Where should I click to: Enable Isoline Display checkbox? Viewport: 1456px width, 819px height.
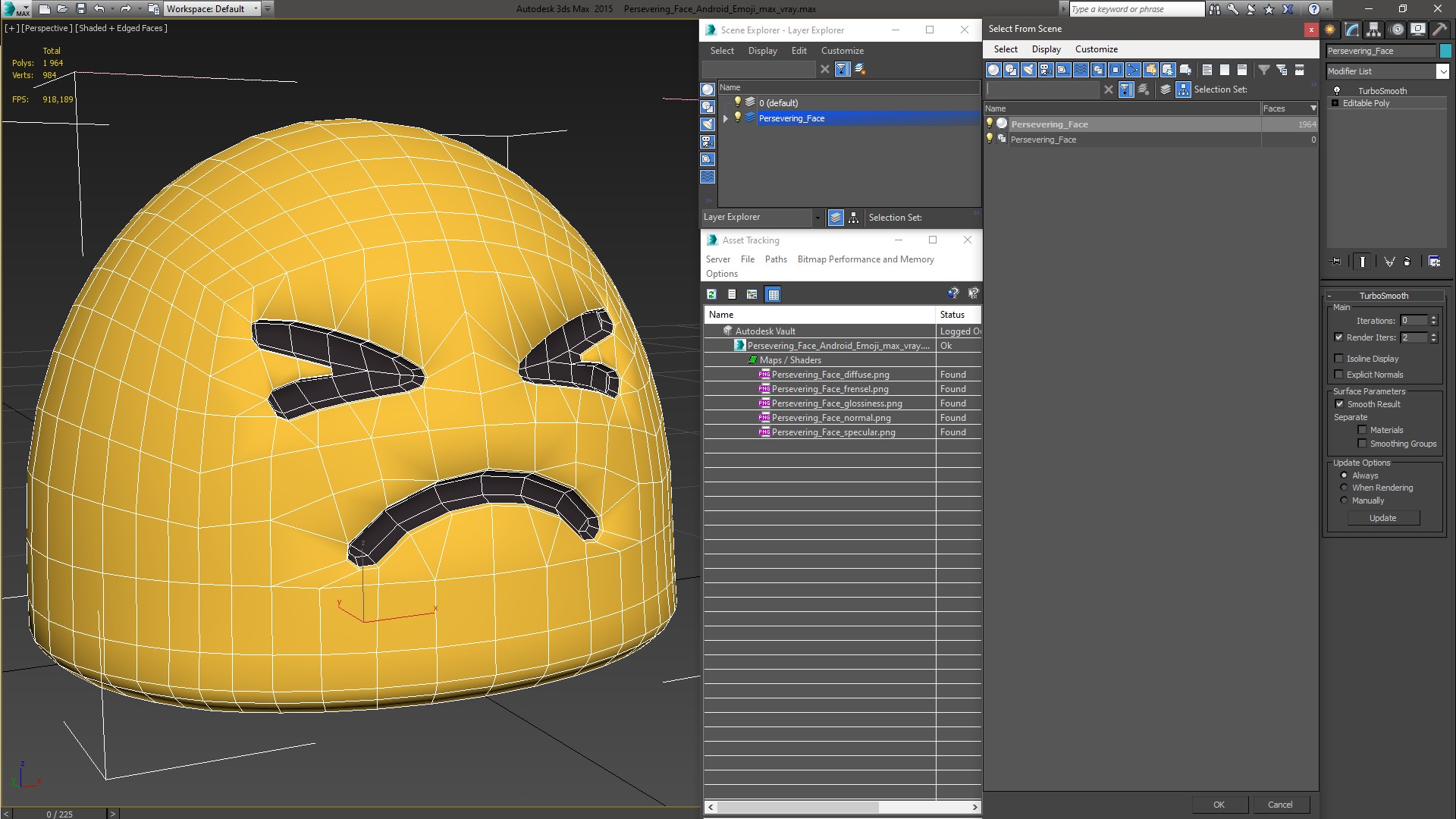click(1338, 359)
